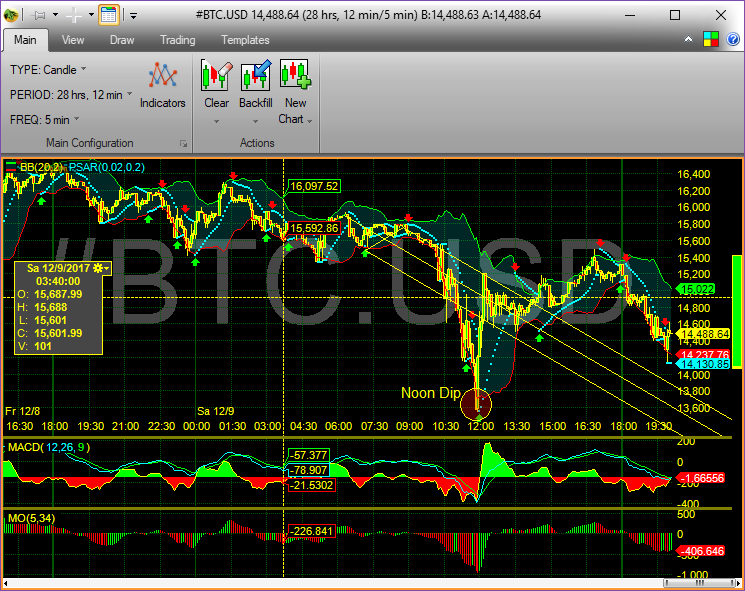The height and width of the screenshot is (591, 745).
Task: Select the crosshair cursor tool icon
Action: click(x=74, y=15)
